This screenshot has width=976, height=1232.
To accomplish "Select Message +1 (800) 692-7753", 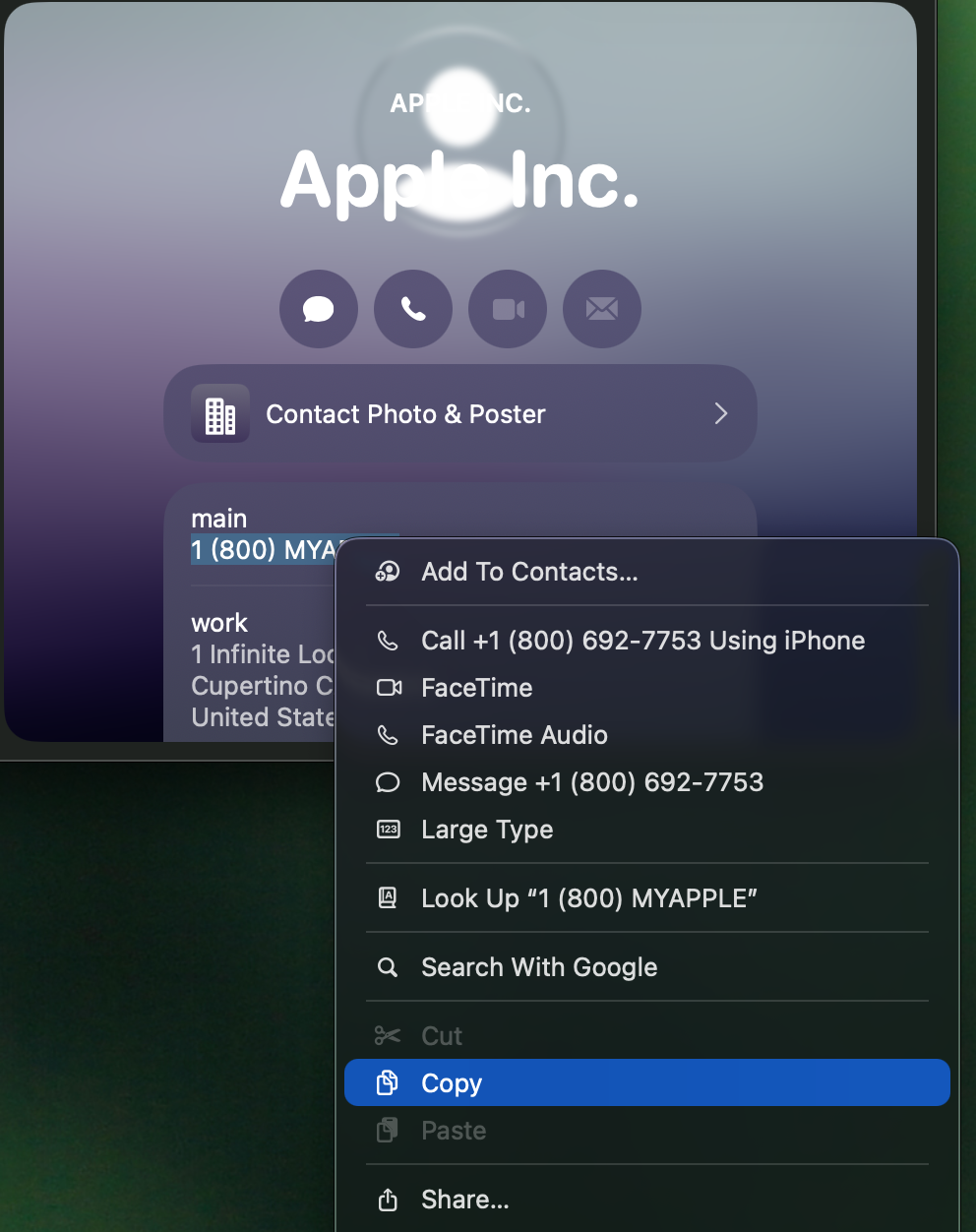I will 647,782.
